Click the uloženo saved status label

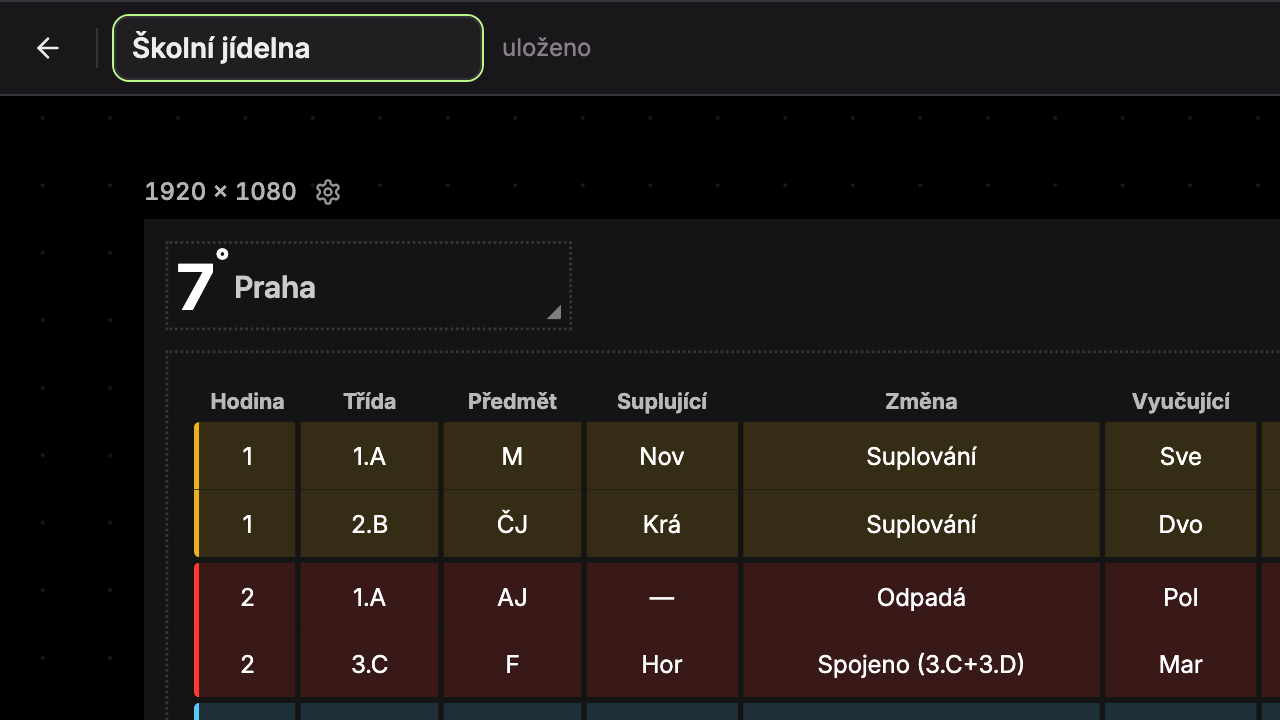(x=546, y=48)
